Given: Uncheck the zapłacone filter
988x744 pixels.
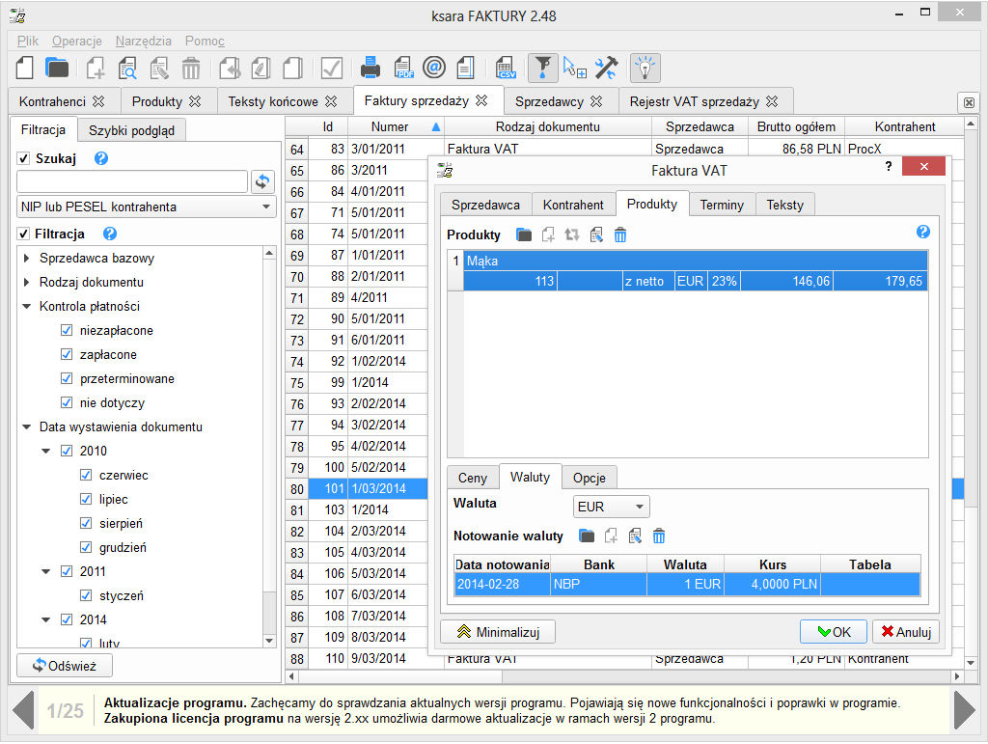Looking at the screenshot, I should pyautogui.click(x=66, y=354).
